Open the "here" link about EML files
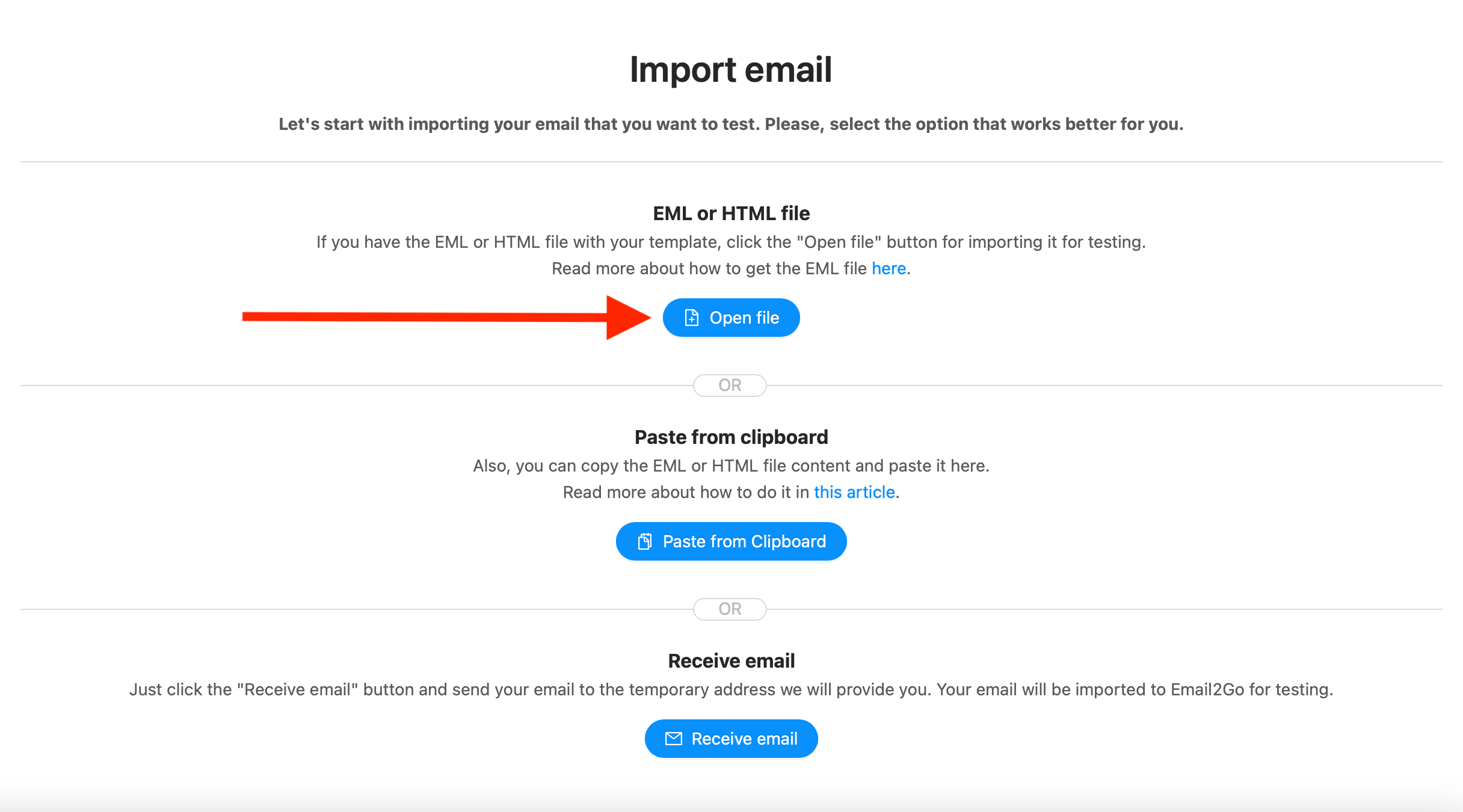1463x812 pixels. 889,268
